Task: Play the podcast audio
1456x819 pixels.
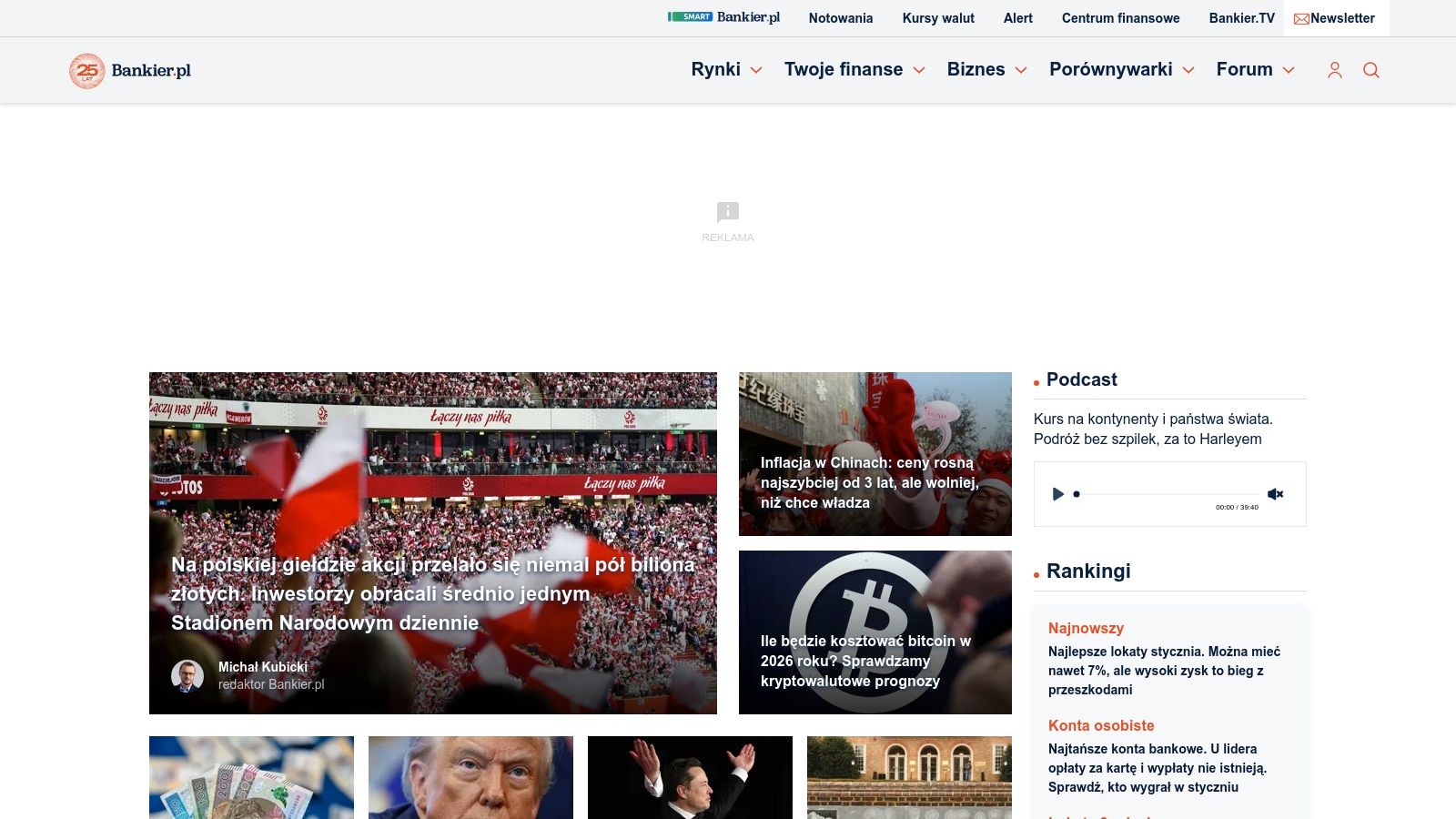Action: point(1057,494)
